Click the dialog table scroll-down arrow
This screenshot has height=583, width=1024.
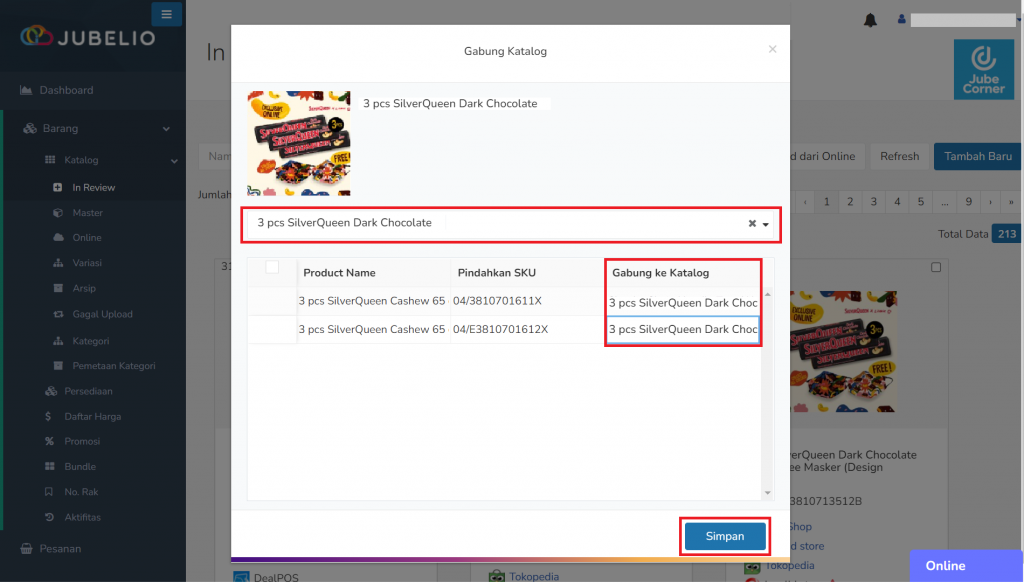pyautogui.click(x=767, y=493)
